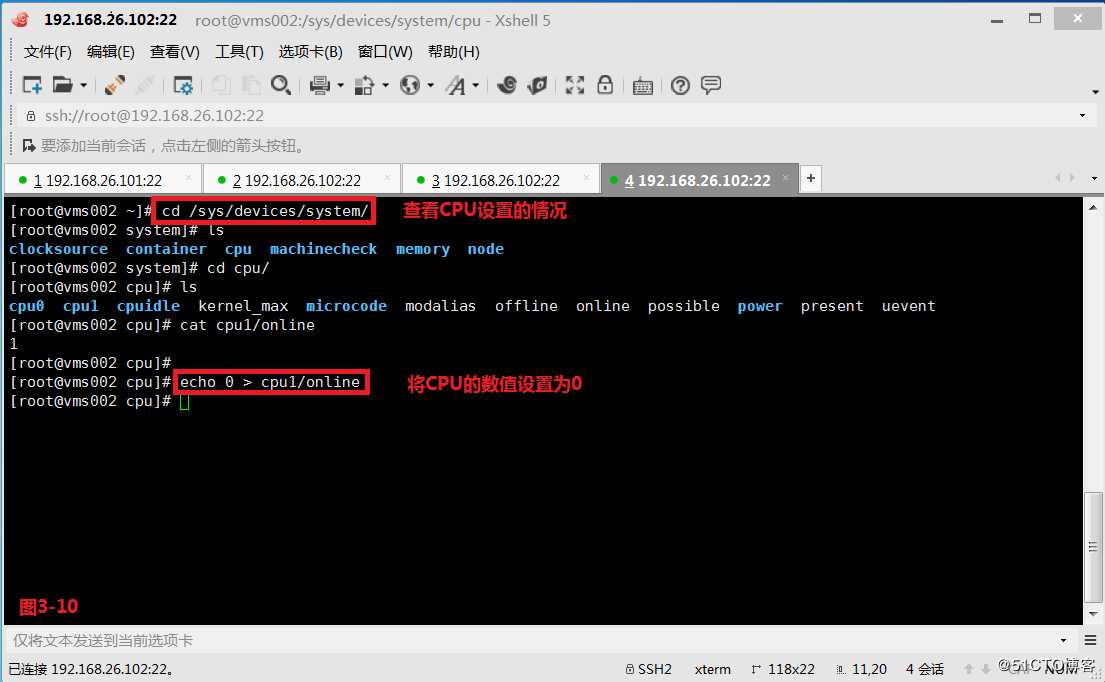Click the Reconnect plug icon
The height and width of the screenshot is (682, 1105).
click(x=115, y=85)
